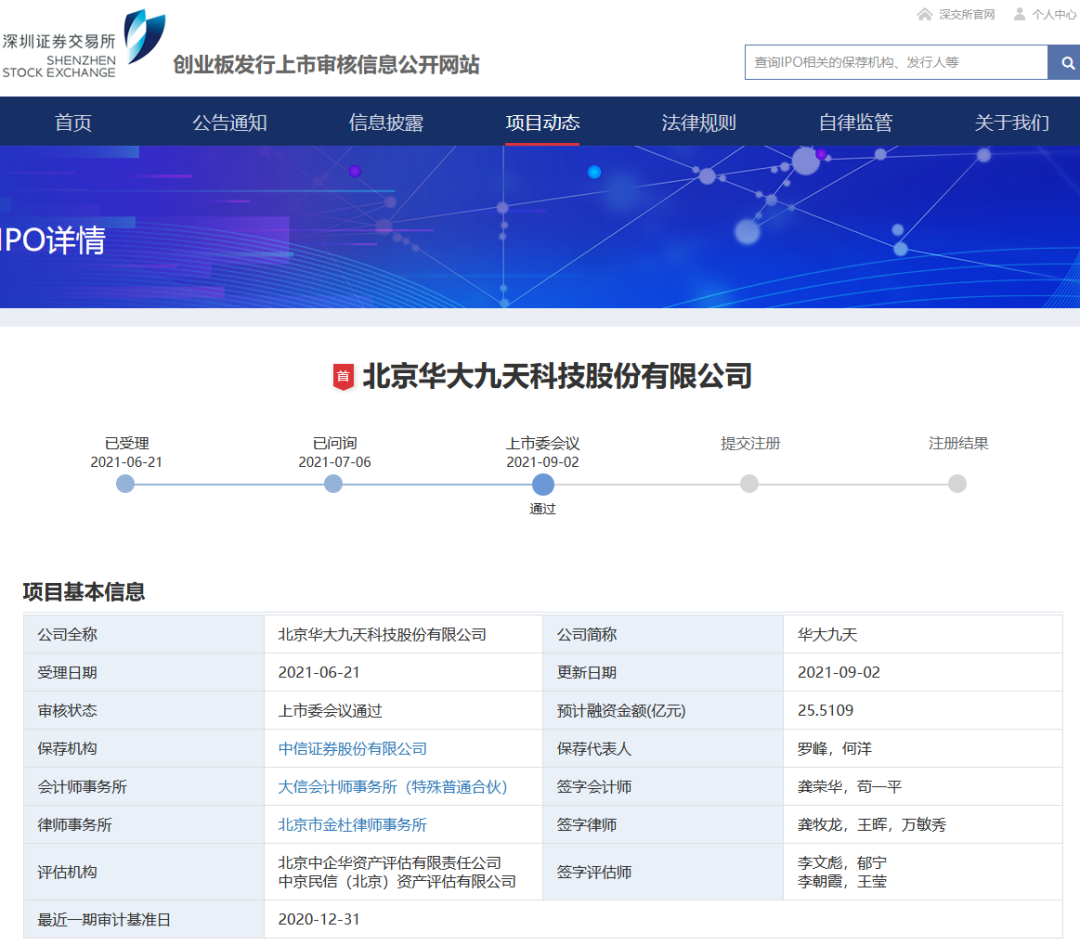1080x945 pixels.
Task: Click the 项目基本信息 section heading
Action: click(x=84, y=592)
